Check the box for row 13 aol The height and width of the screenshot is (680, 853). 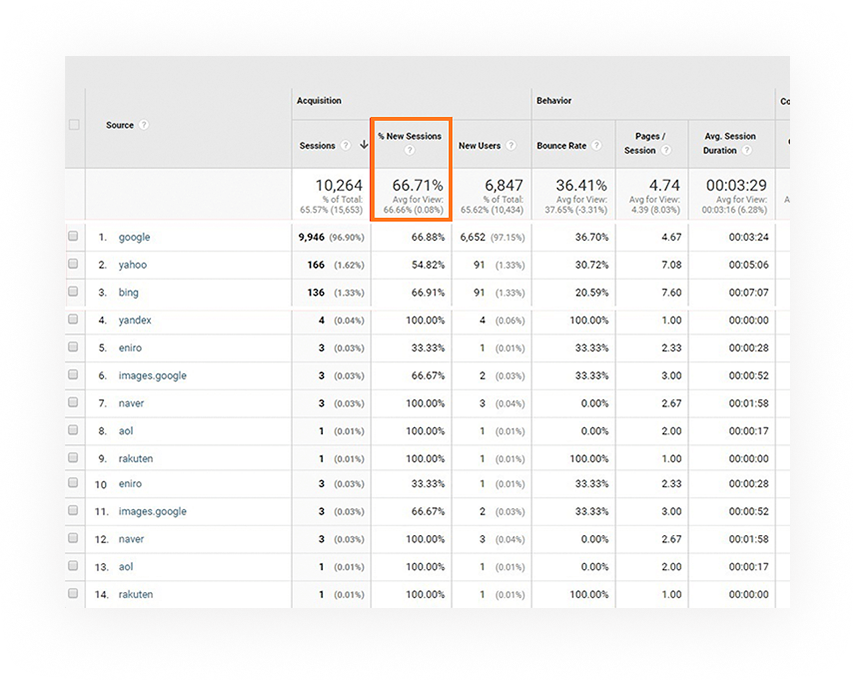(73, 566)
